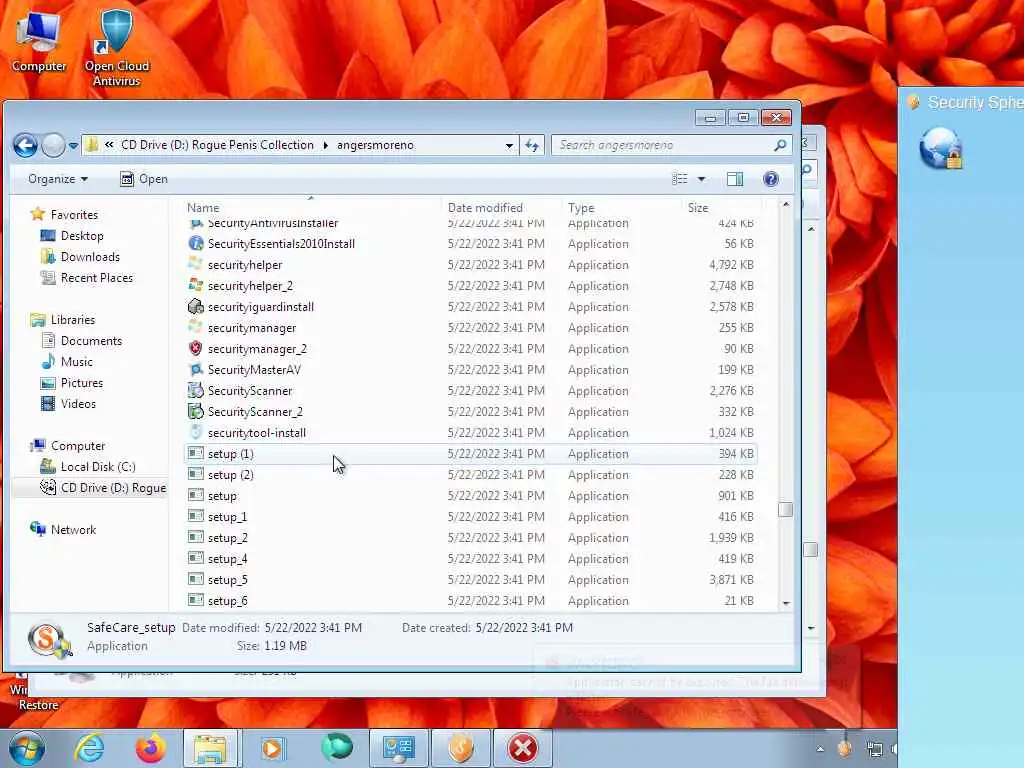This screenshot has height=768, width=1024.
Task: Select securitymanager_2 red shield icon
Action: (195, 348)
